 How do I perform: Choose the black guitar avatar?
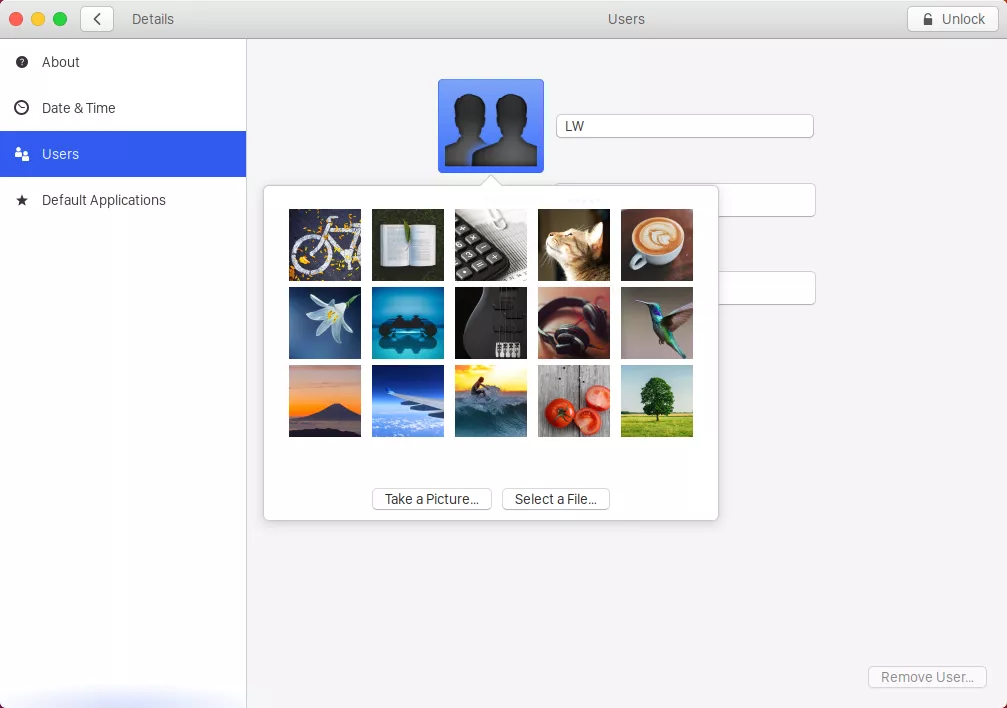point(491,323)
